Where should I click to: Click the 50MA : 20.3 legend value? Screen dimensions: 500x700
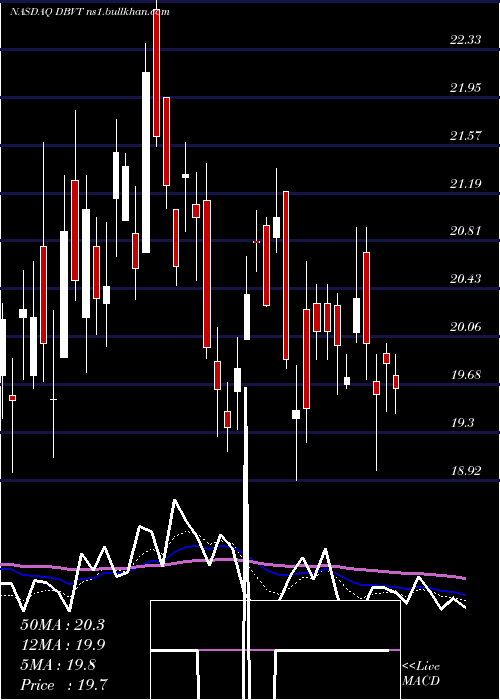(62, 625)
